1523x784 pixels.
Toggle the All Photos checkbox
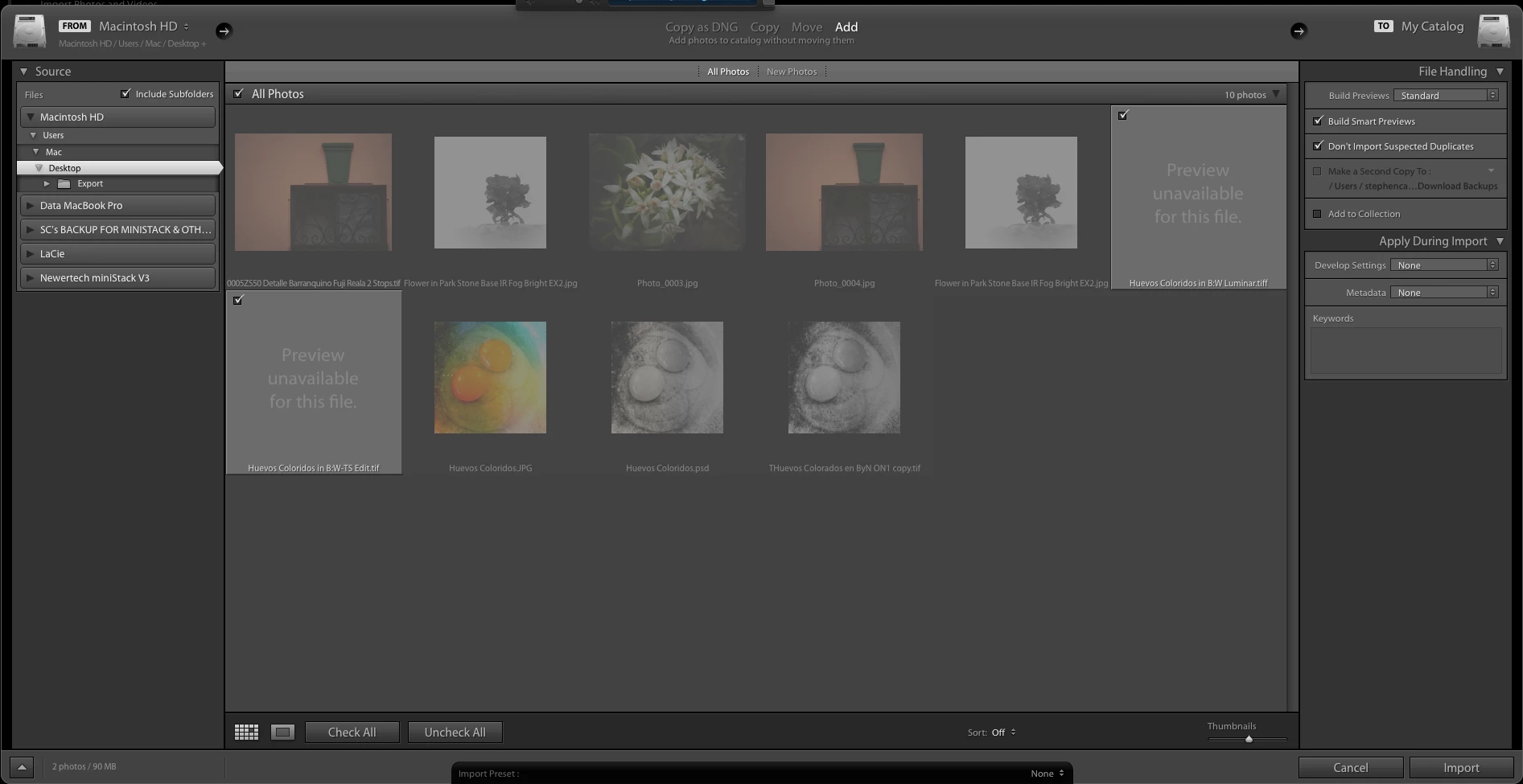pos(239,94)
